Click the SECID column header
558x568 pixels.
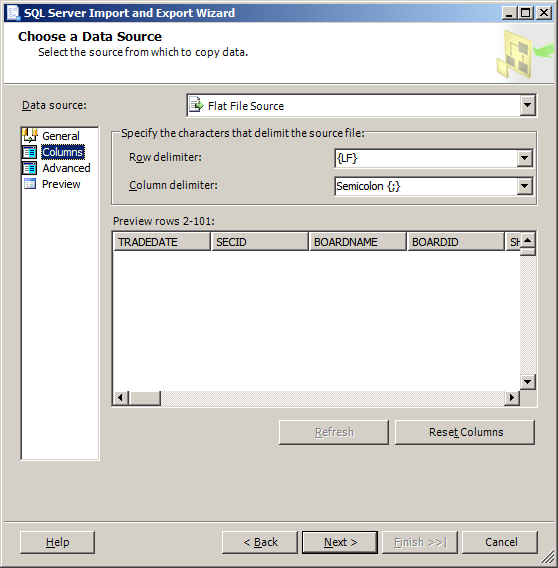point(260,242)
